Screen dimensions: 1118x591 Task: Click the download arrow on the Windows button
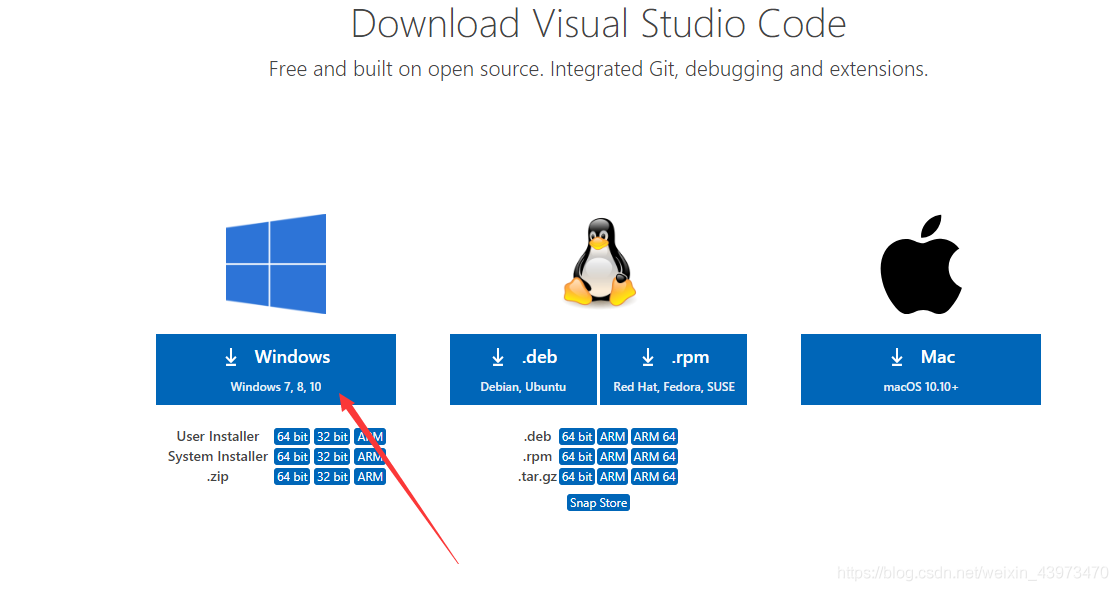coord(231,357)
